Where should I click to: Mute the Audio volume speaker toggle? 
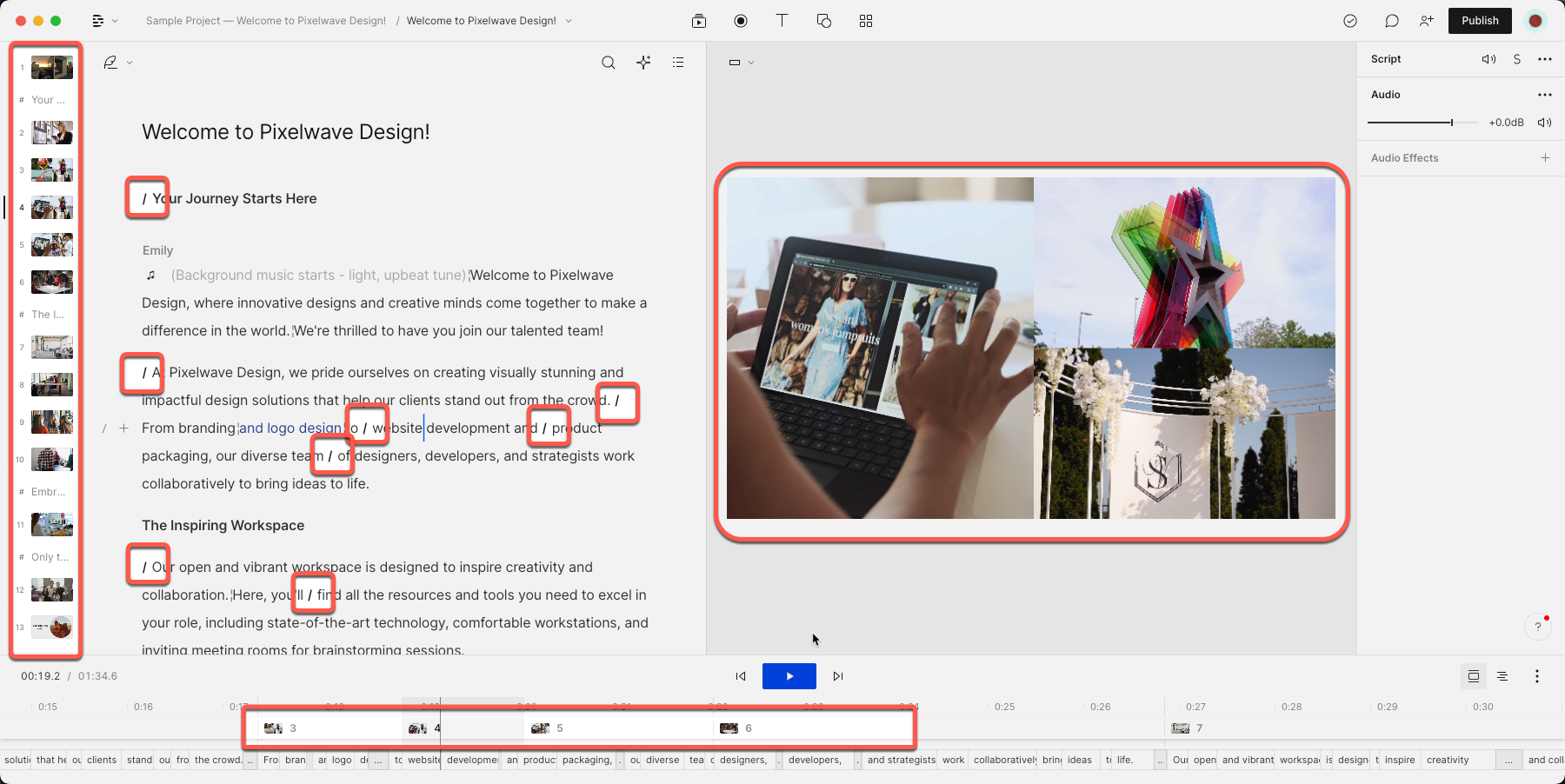1544,123
